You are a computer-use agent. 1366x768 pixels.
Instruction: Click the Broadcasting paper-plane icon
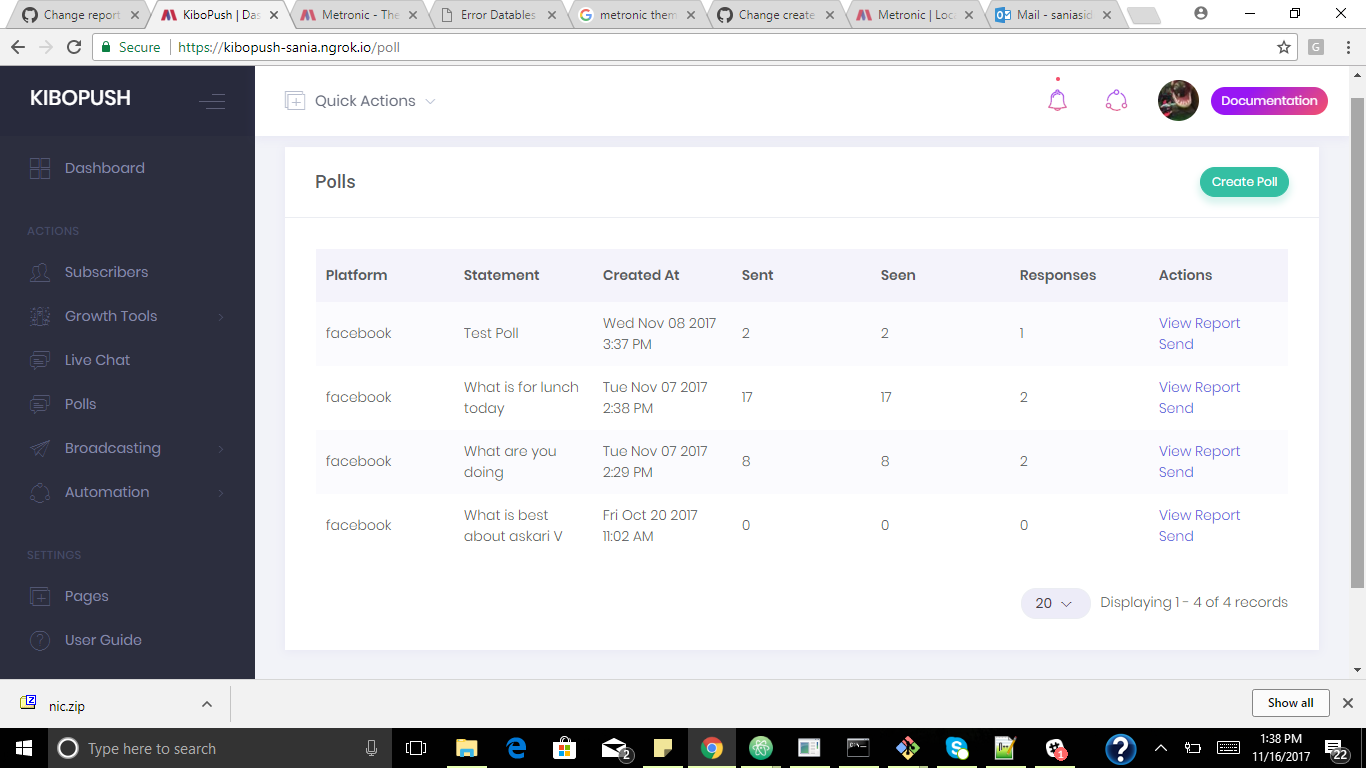[x=39, y=448]
